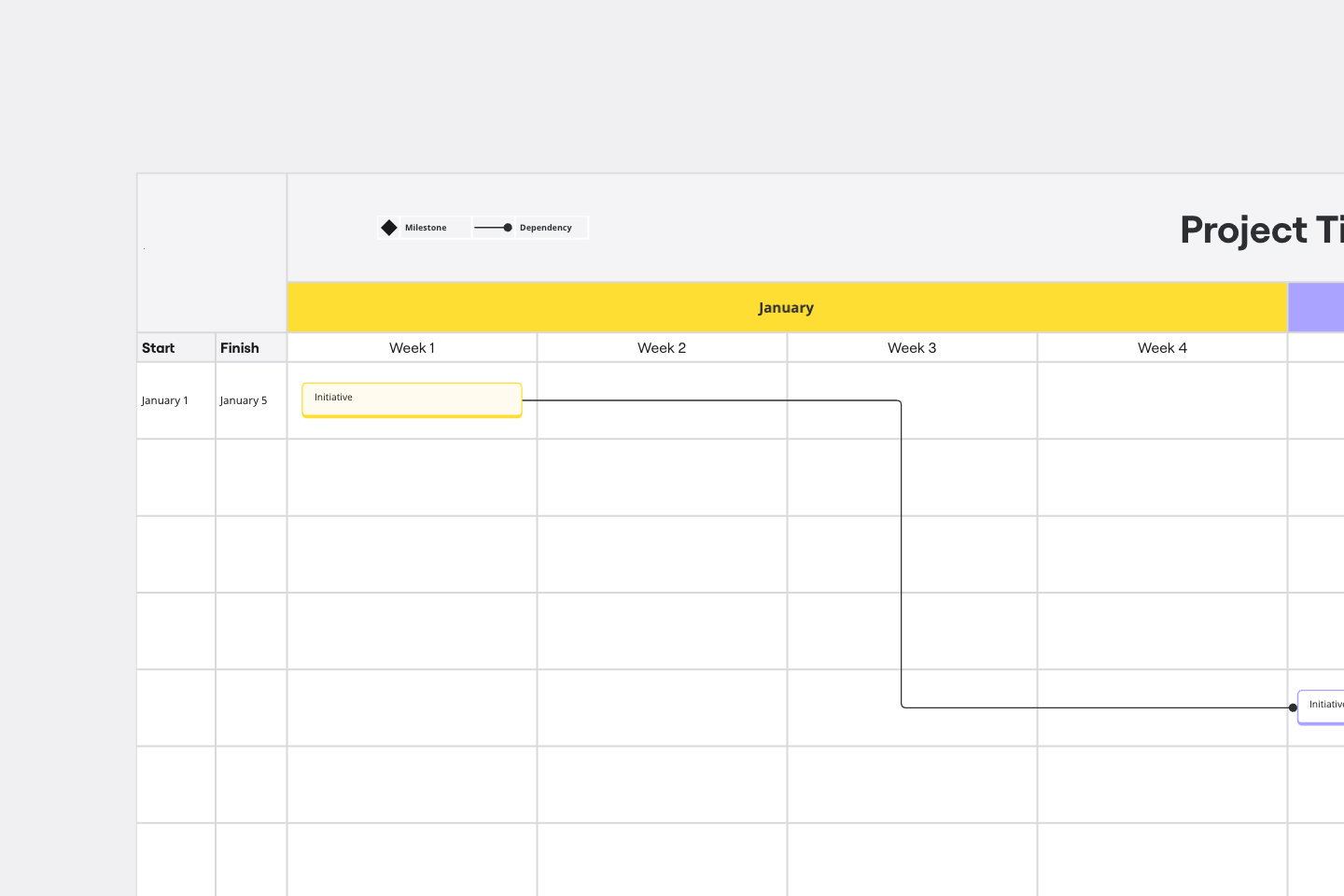Click the Week 2 column header

pos(662,347)
